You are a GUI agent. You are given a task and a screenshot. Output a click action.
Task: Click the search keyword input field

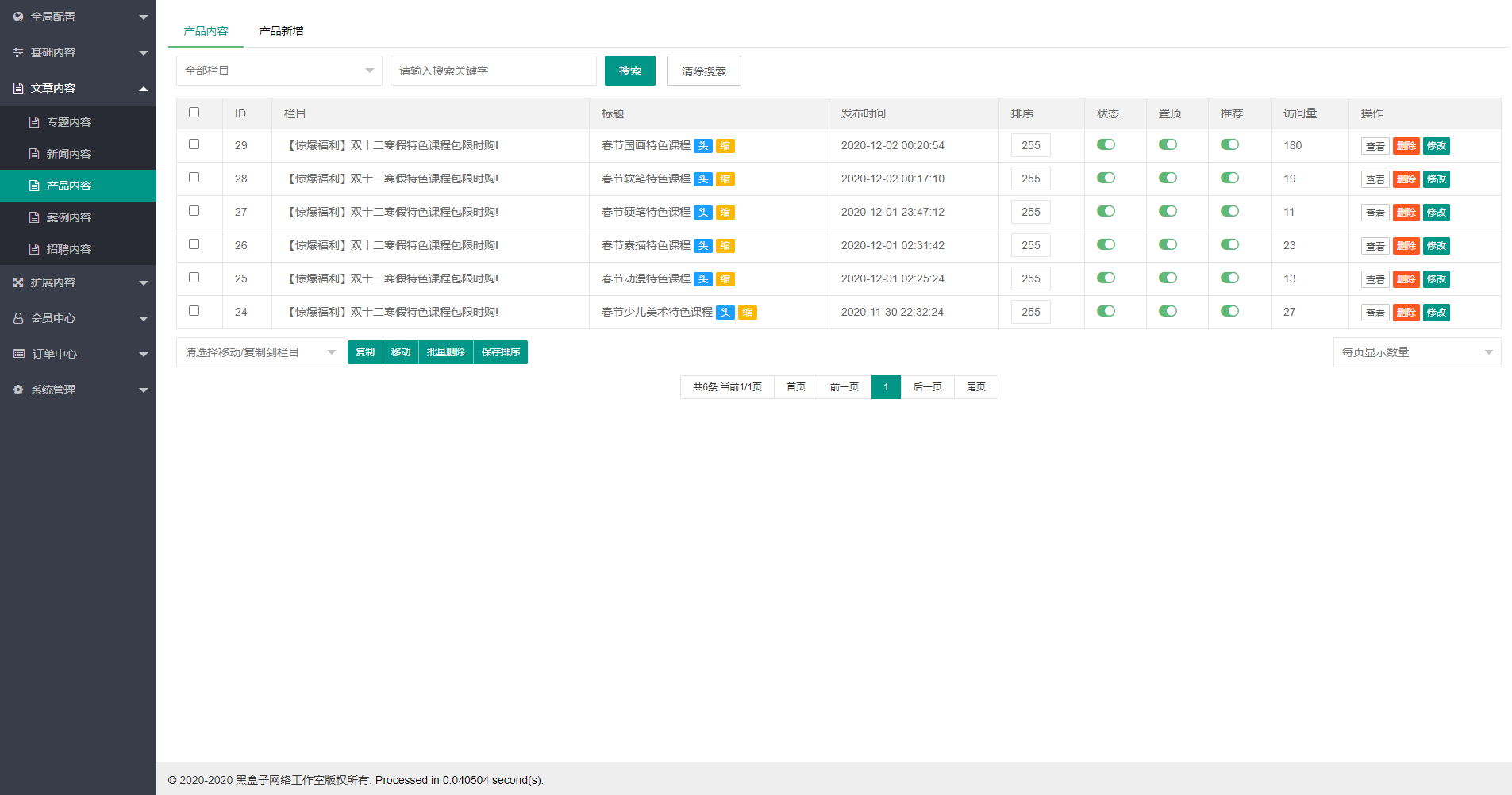click(x=494, y=71)
